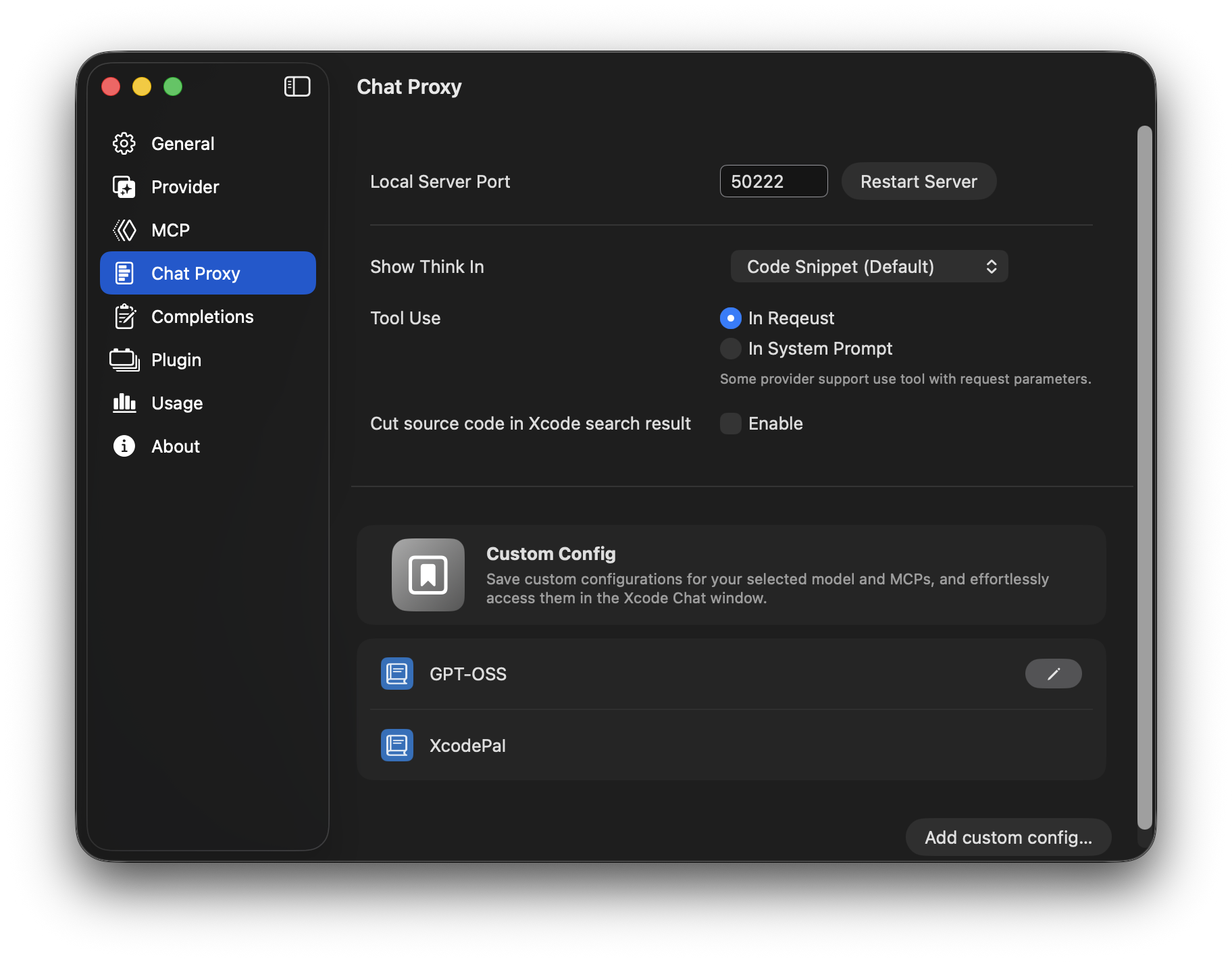
Task: Open the Provider settings section
Action: point(208,186)
